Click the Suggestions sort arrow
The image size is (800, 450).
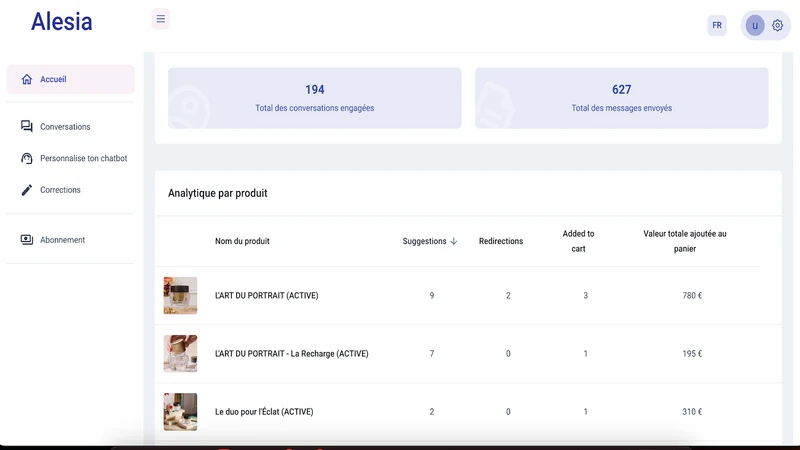pyautogui.click(x=454, y=241)
